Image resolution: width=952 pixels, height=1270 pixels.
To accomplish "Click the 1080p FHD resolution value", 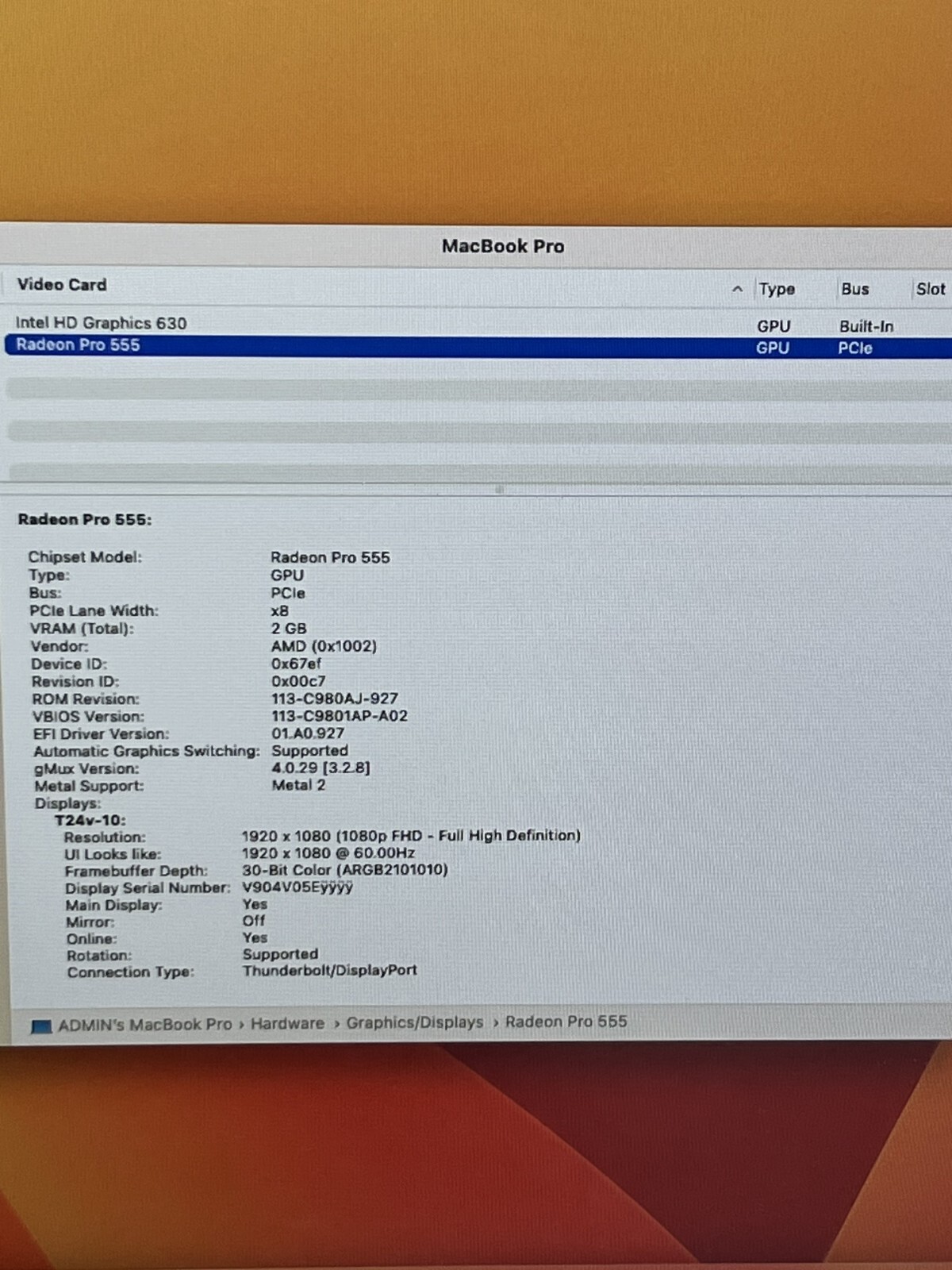I will [x=411, y=836].
